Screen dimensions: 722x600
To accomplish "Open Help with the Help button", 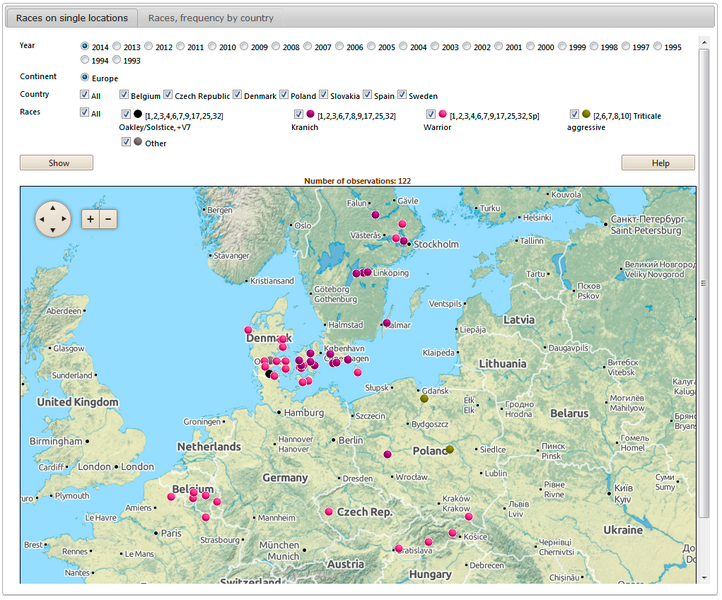I will tap(658, 162).
